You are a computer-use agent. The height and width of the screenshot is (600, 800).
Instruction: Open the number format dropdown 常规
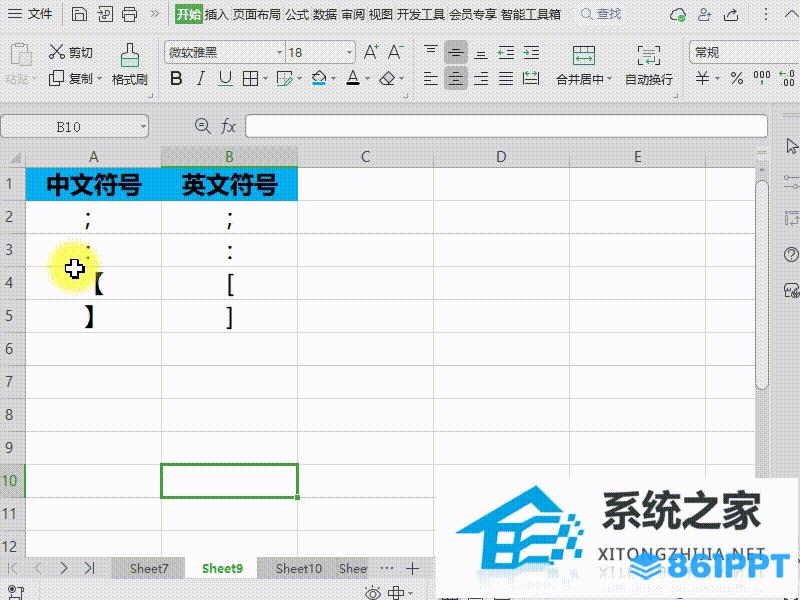click(744, 52)
